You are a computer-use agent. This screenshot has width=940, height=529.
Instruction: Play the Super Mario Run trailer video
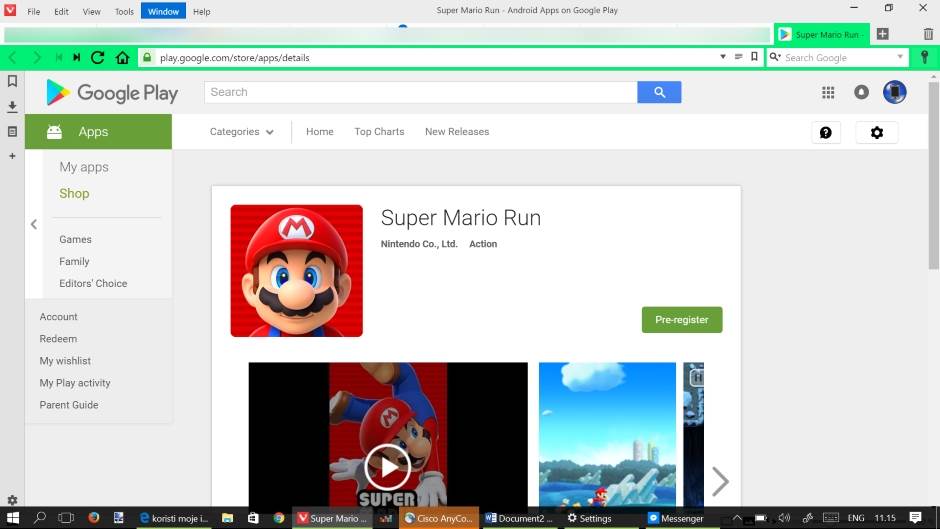387,465
